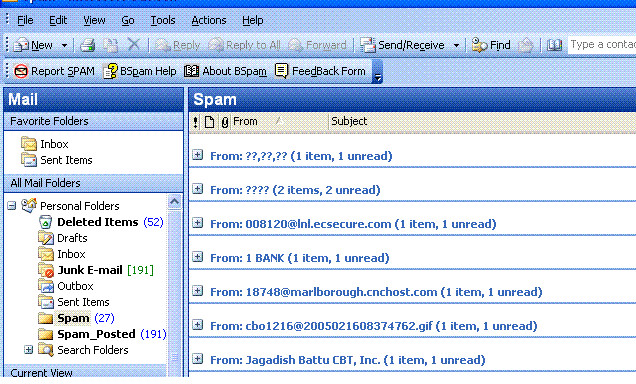Click the From: 1 BANK group text
This screenshot has width=636, height=384.
pyautogui.click(x=299, y=258)
